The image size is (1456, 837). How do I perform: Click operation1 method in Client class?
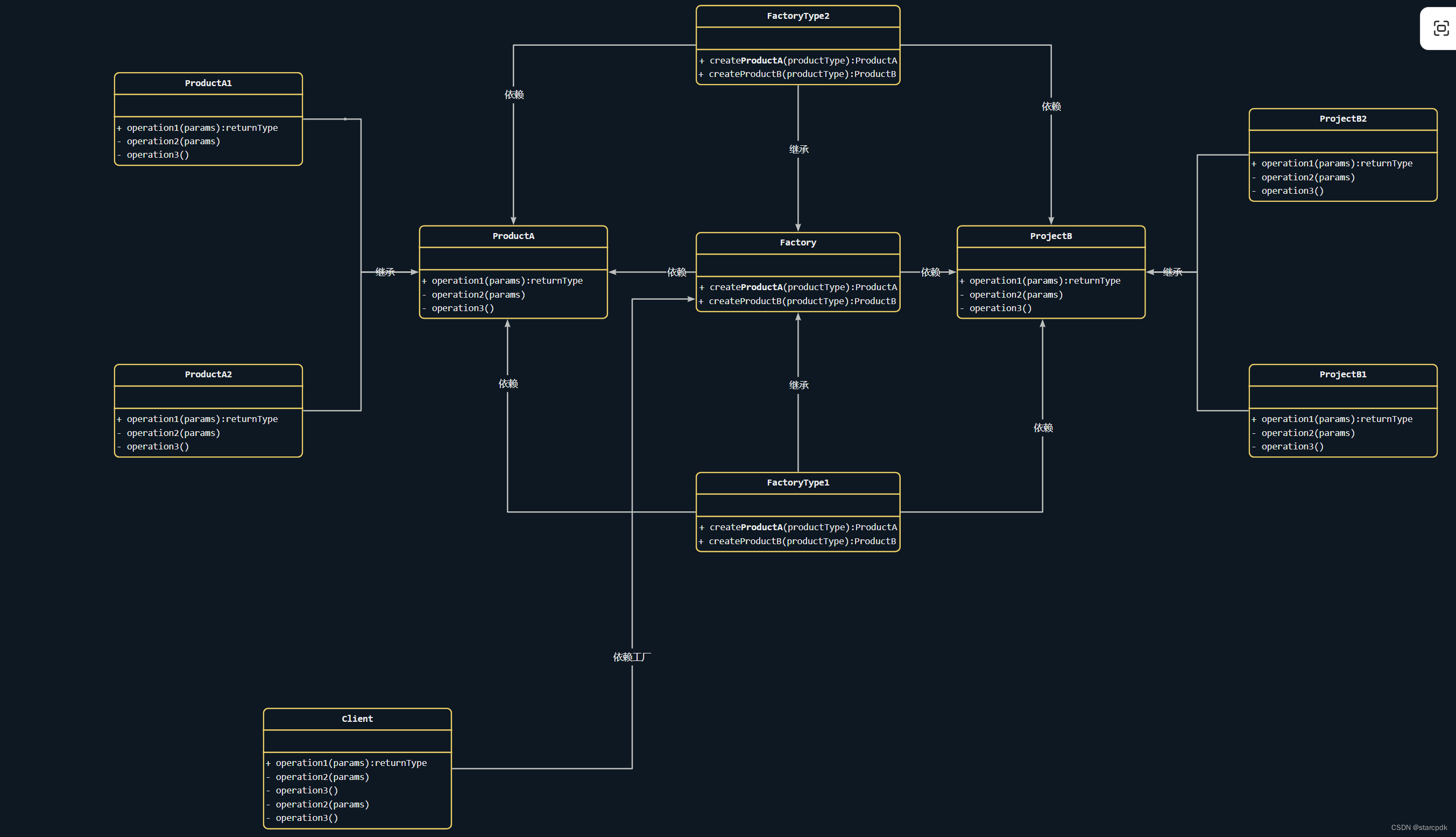(x=346, y=763)
